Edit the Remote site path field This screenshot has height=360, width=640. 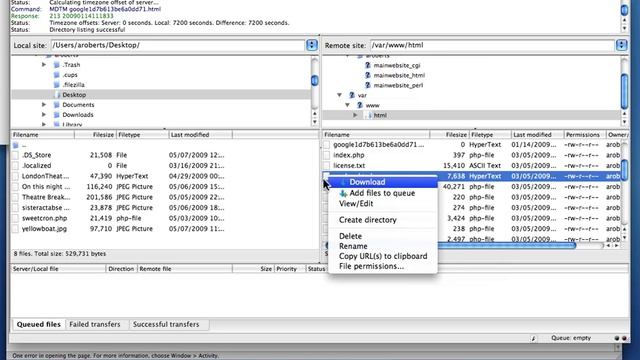pyautogui.click(x=492, y=45)
